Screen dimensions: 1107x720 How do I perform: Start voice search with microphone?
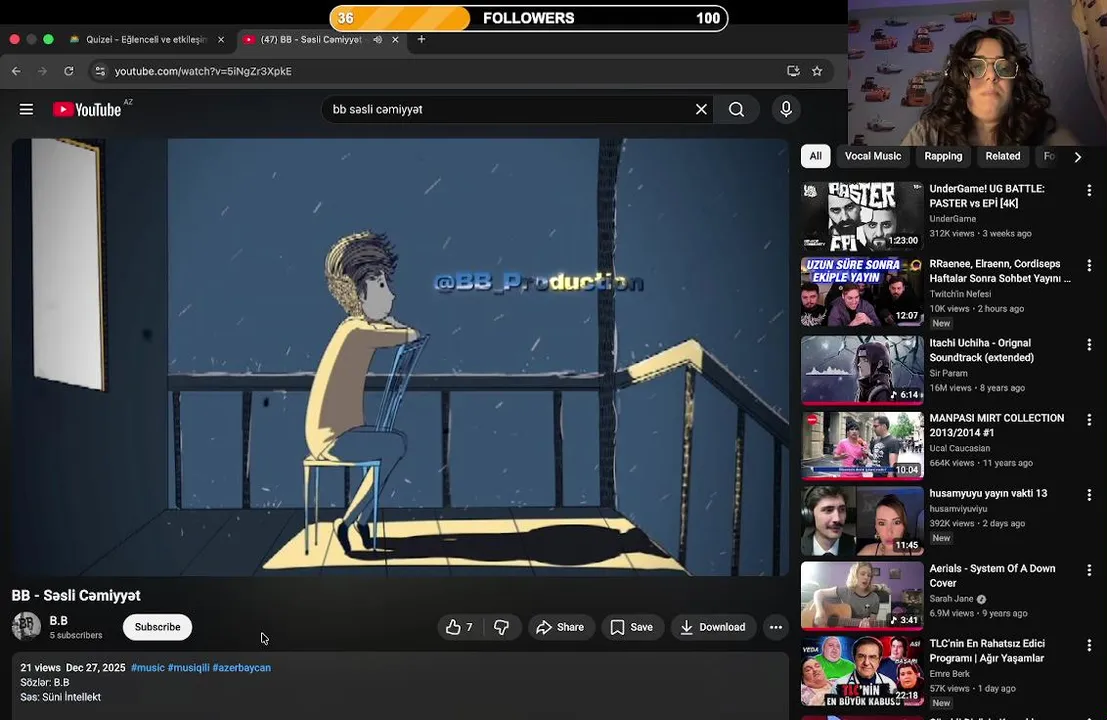[x=786, y=109]
